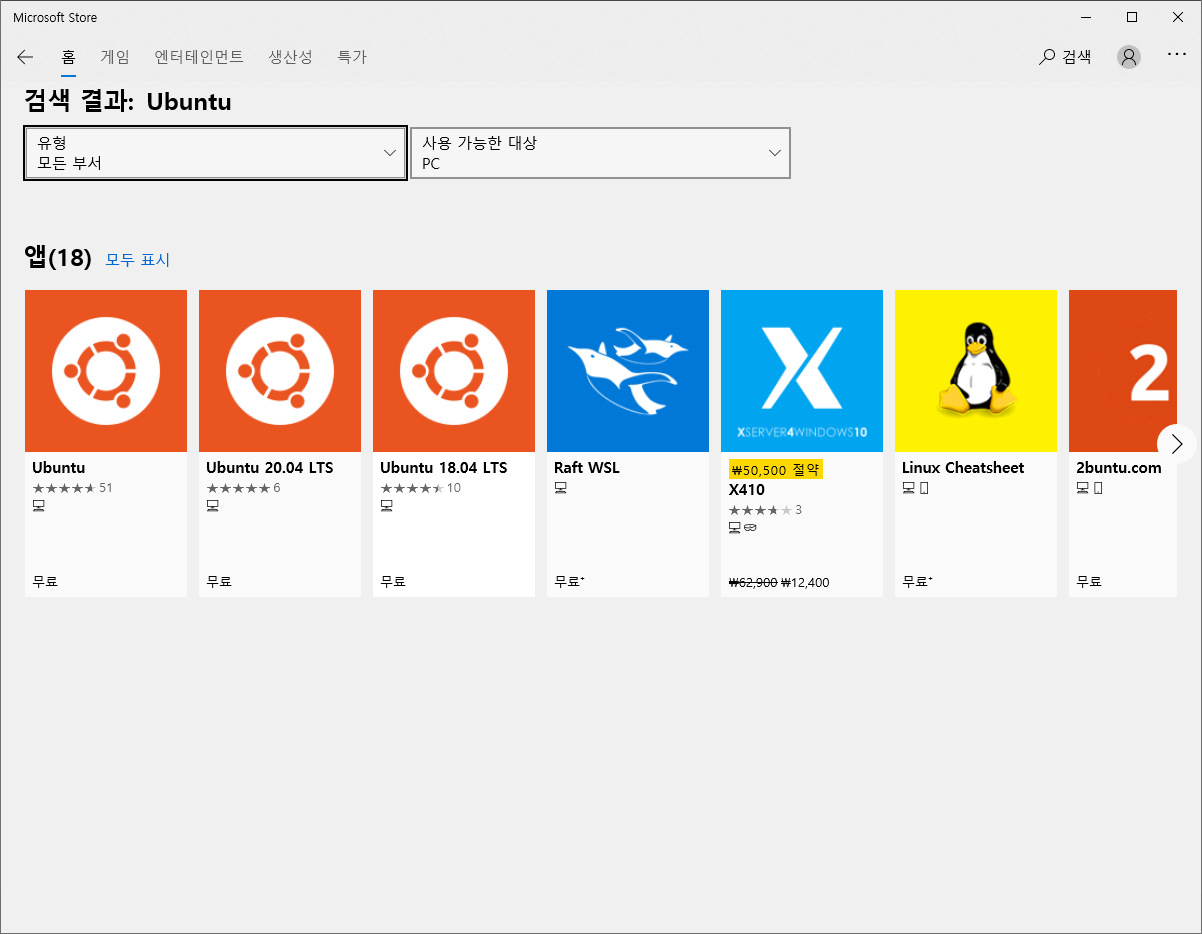1202x934 pixels.
Task: Click the 2buntu.com title text
Action: pos(1119,467)
